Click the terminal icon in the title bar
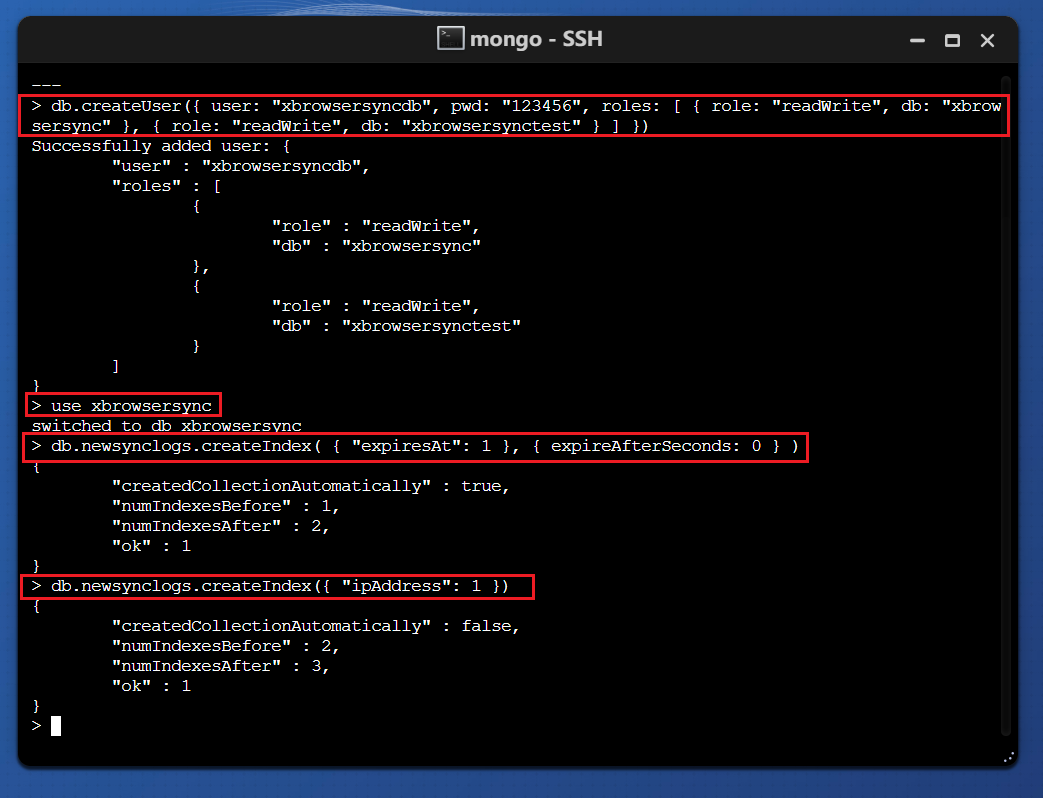Image resolution: width=1043 pixels, height=798 pixels. pyautogui.click(x=450, y=39)
